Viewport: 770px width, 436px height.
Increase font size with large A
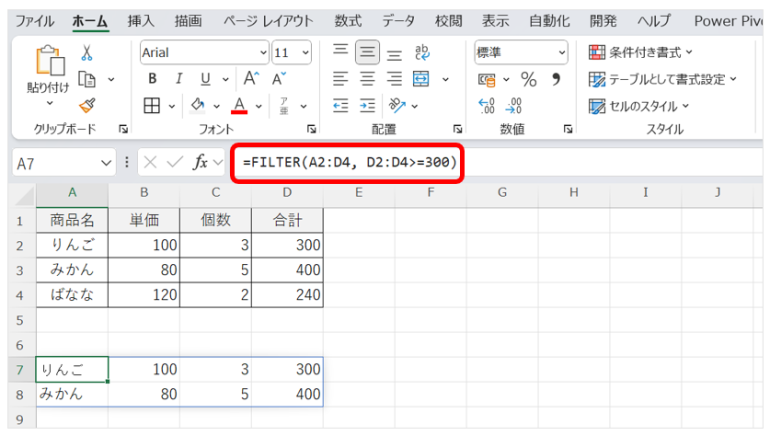click(x=251, y=79)
